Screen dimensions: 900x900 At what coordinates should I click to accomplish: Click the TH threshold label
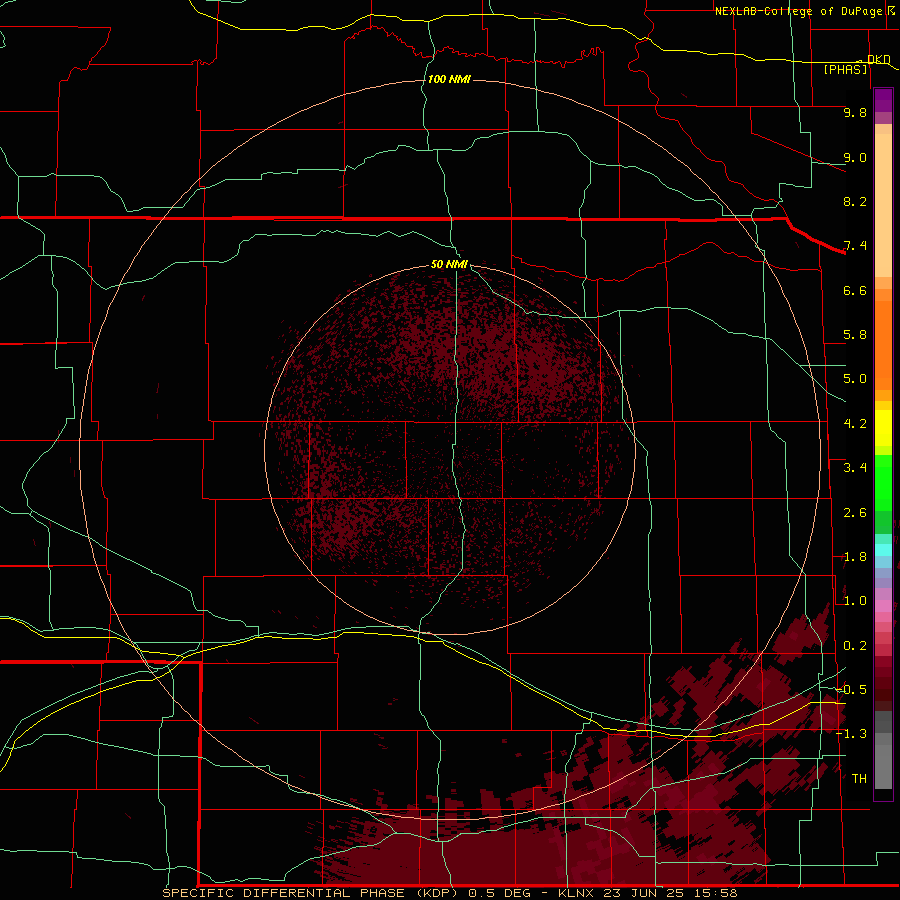pyautogui.click(x=859, y=779)
